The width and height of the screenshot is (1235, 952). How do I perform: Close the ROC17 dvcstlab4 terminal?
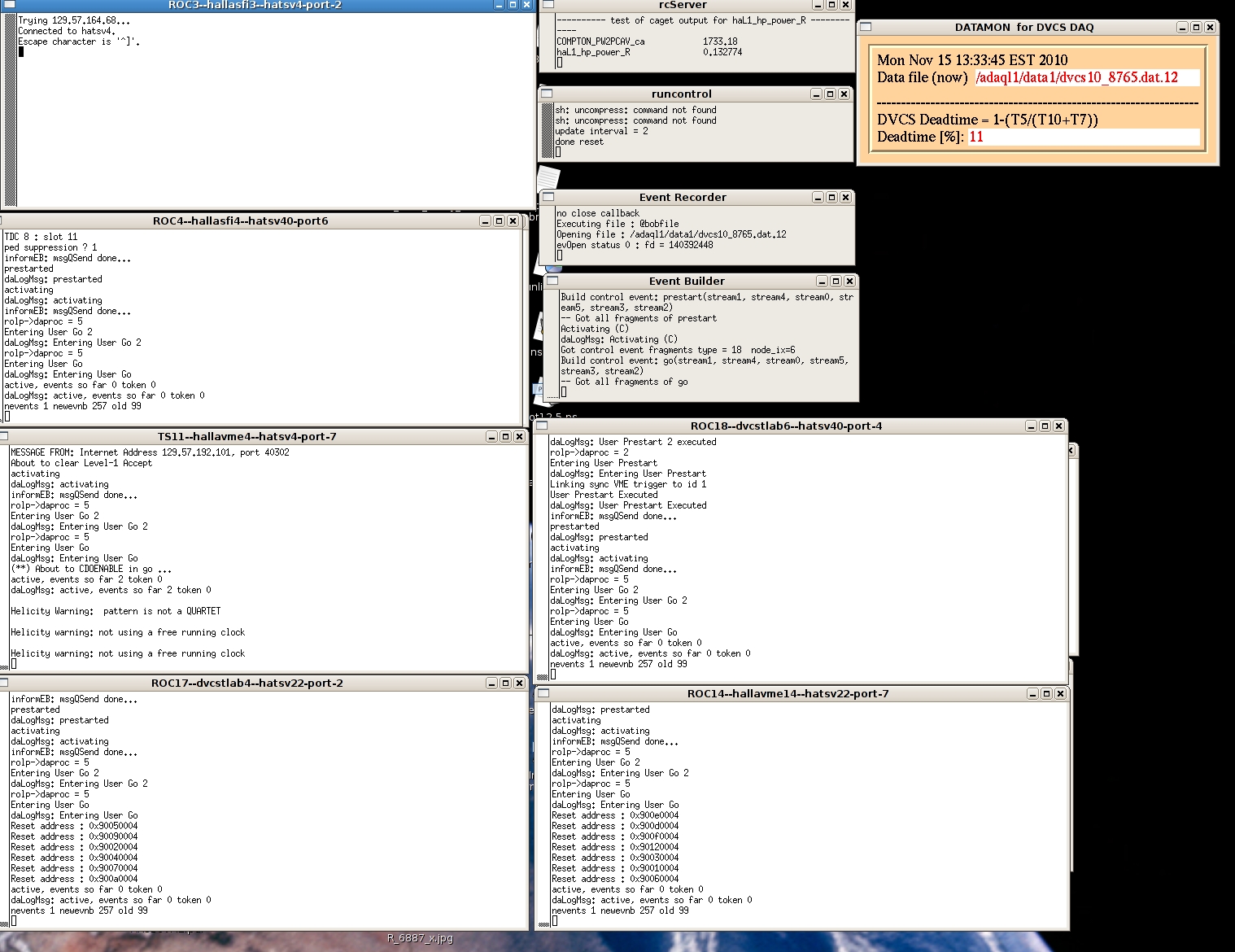click(x=519, y=683)
